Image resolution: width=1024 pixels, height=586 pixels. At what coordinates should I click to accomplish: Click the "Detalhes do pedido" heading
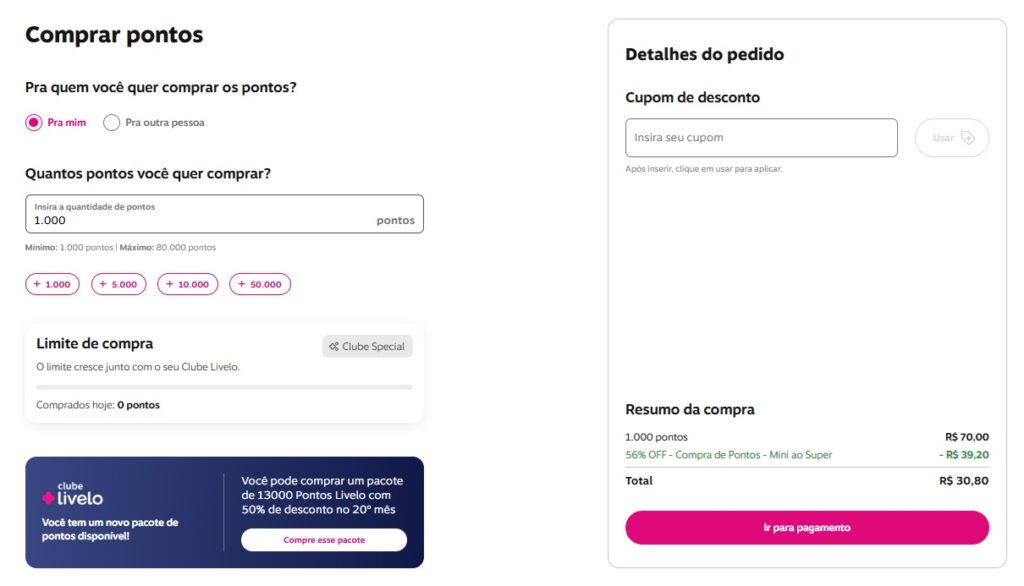tap(704, 55)
